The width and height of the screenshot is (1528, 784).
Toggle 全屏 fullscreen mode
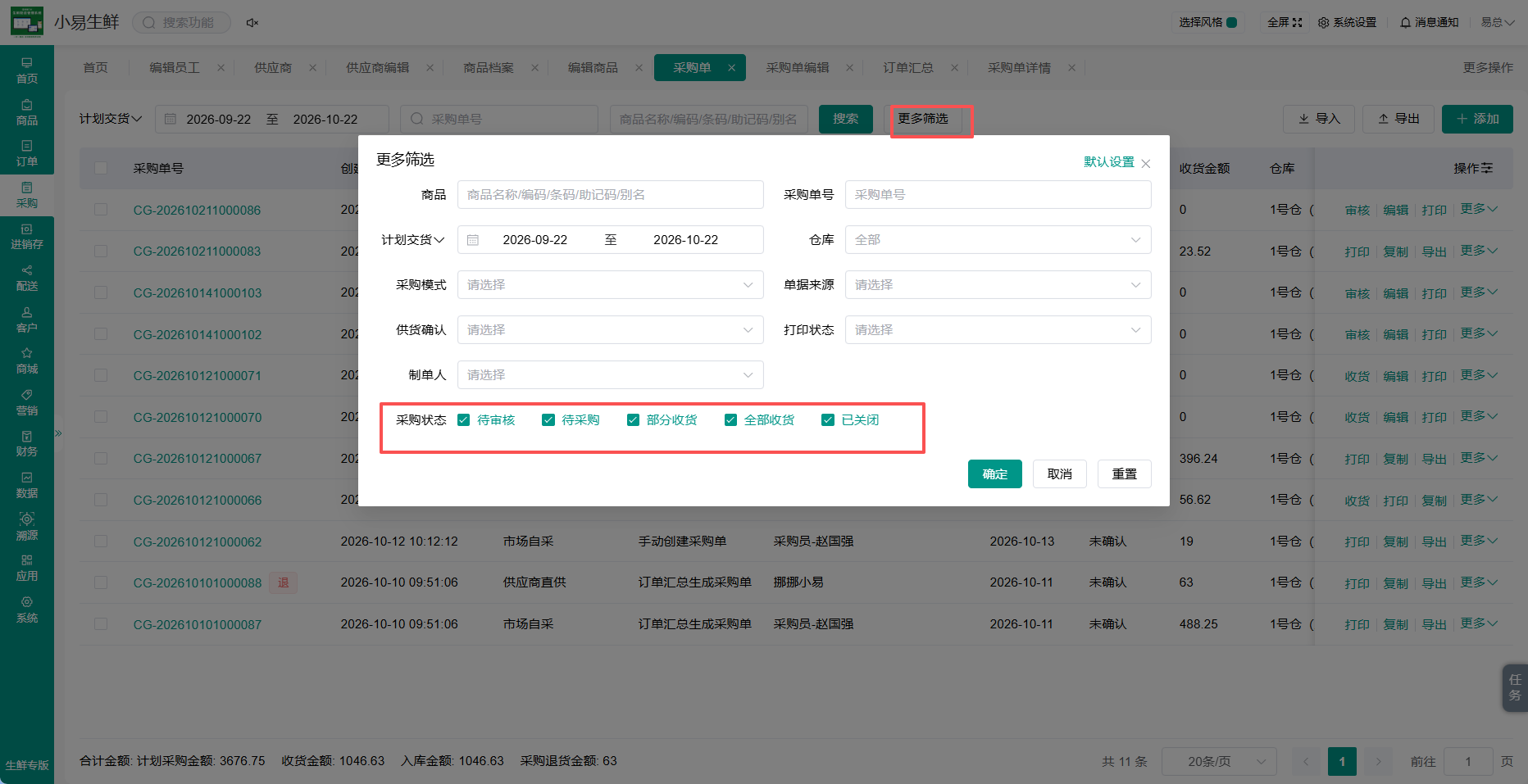[x=1285, y=22]
